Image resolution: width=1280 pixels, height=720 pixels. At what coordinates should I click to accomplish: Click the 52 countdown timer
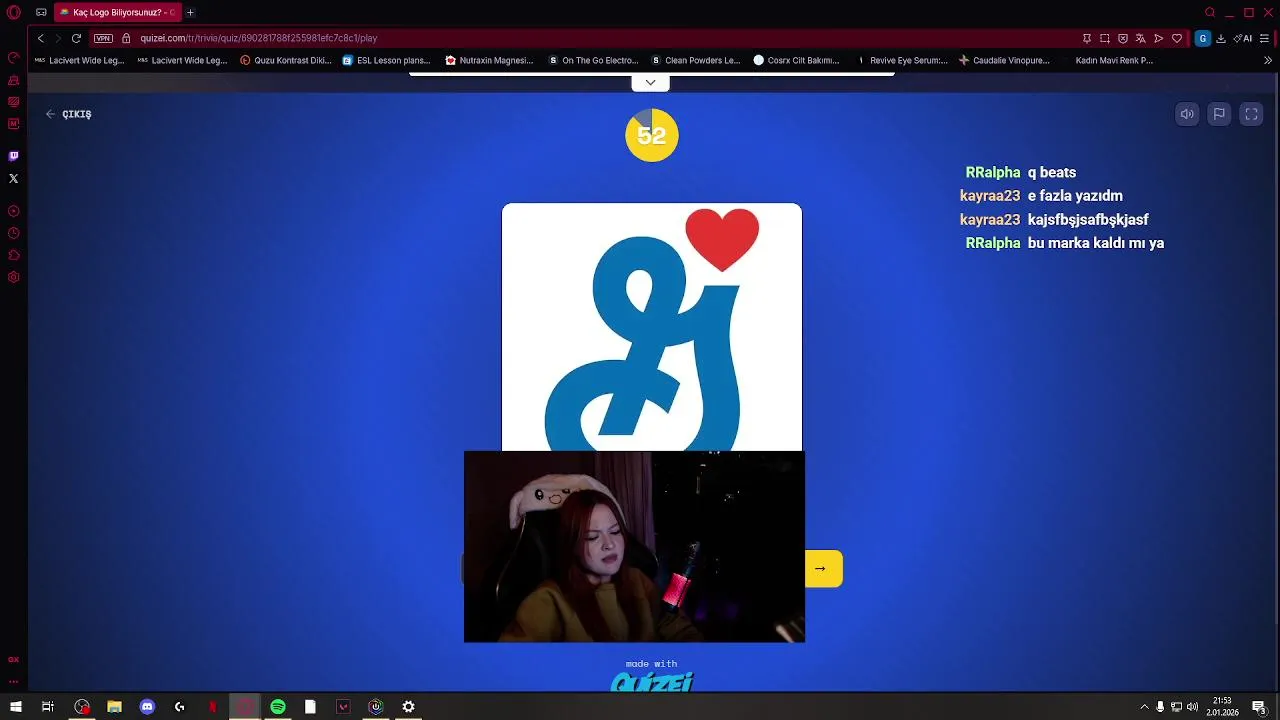[x=652, y=135]
